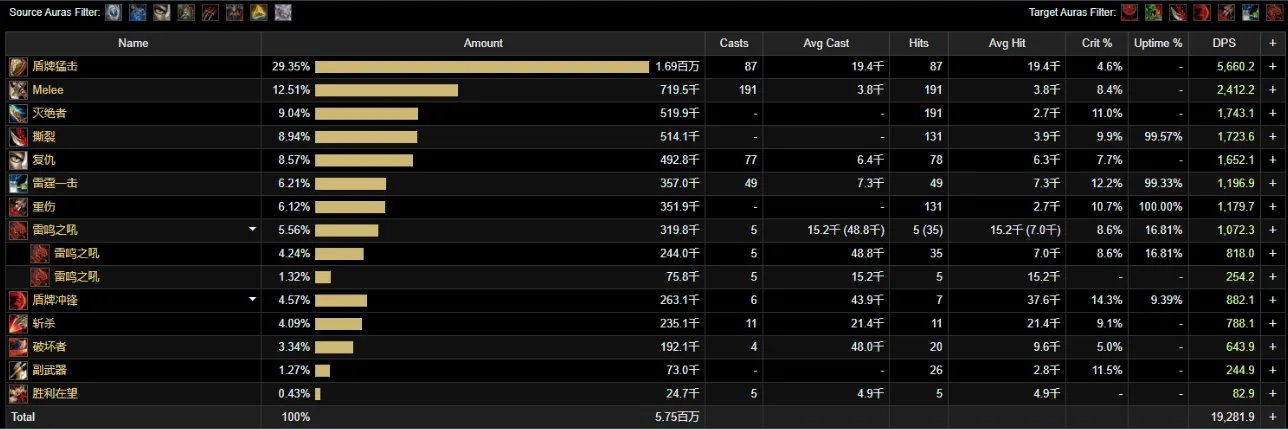Viewport: 1288px width, 429px height.
Task: Click the 盾牌猛击 ability icon
Action: point(18,67)
